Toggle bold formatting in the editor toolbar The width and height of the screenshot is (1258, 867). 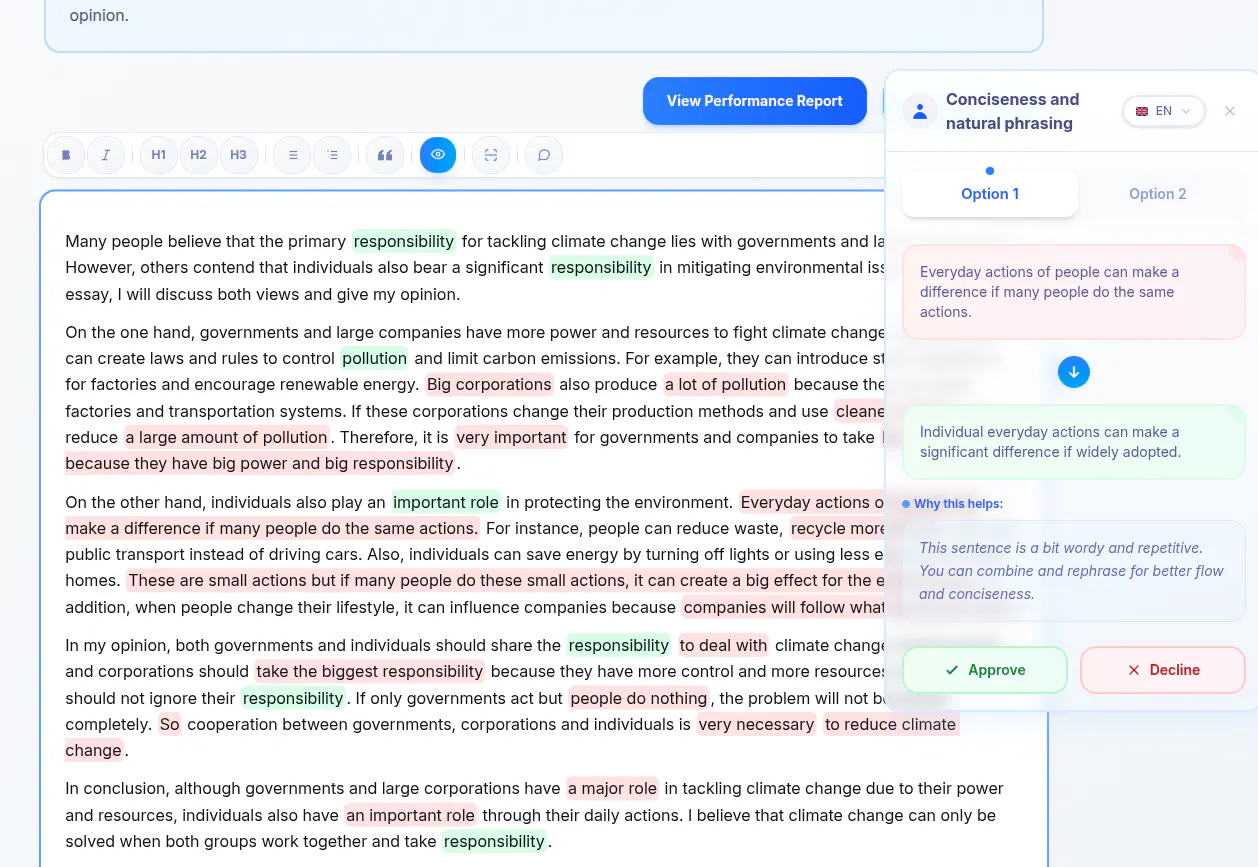[x=66, y=155]
